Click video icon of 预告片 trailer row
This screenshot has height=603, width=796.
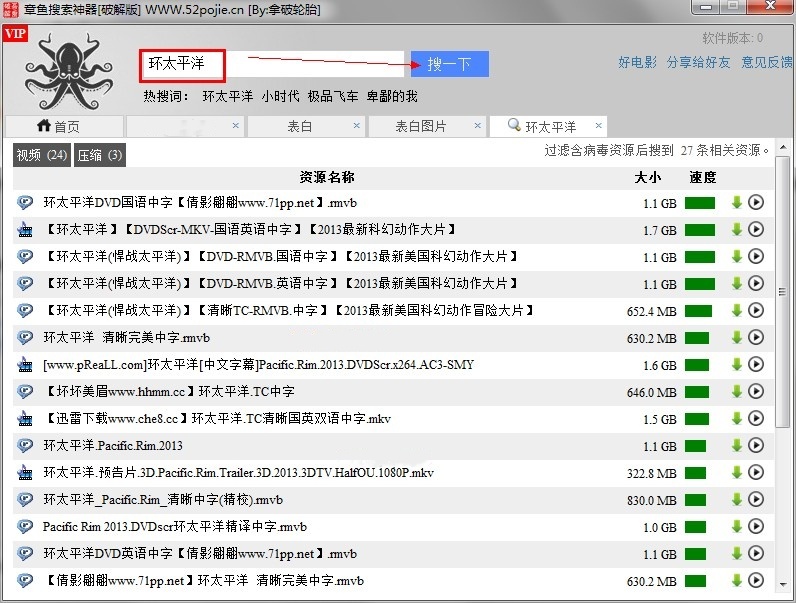click(25, 473)
